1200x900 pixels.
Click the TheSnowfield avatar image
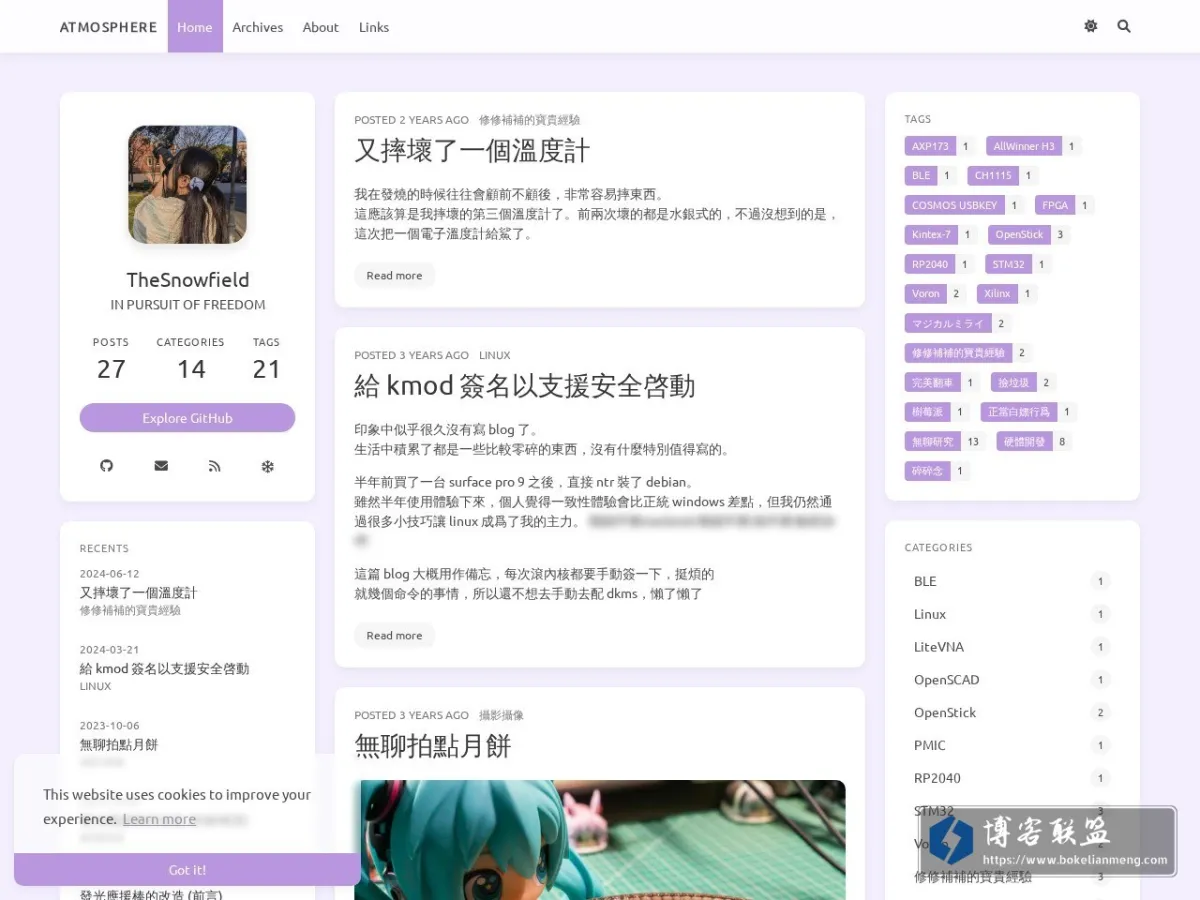187,184
